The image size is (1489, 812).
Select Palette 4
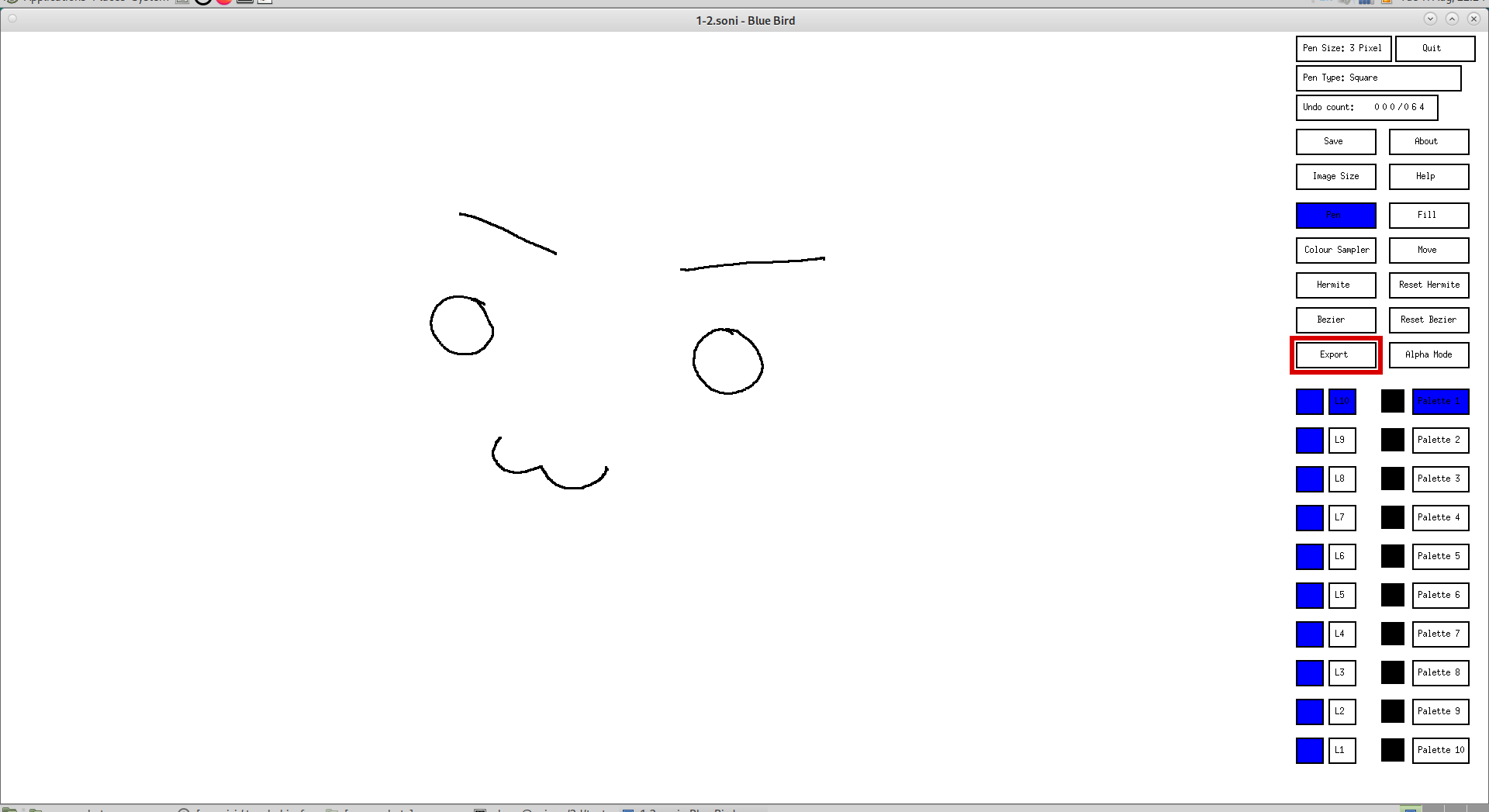(x=1440, y=517)
